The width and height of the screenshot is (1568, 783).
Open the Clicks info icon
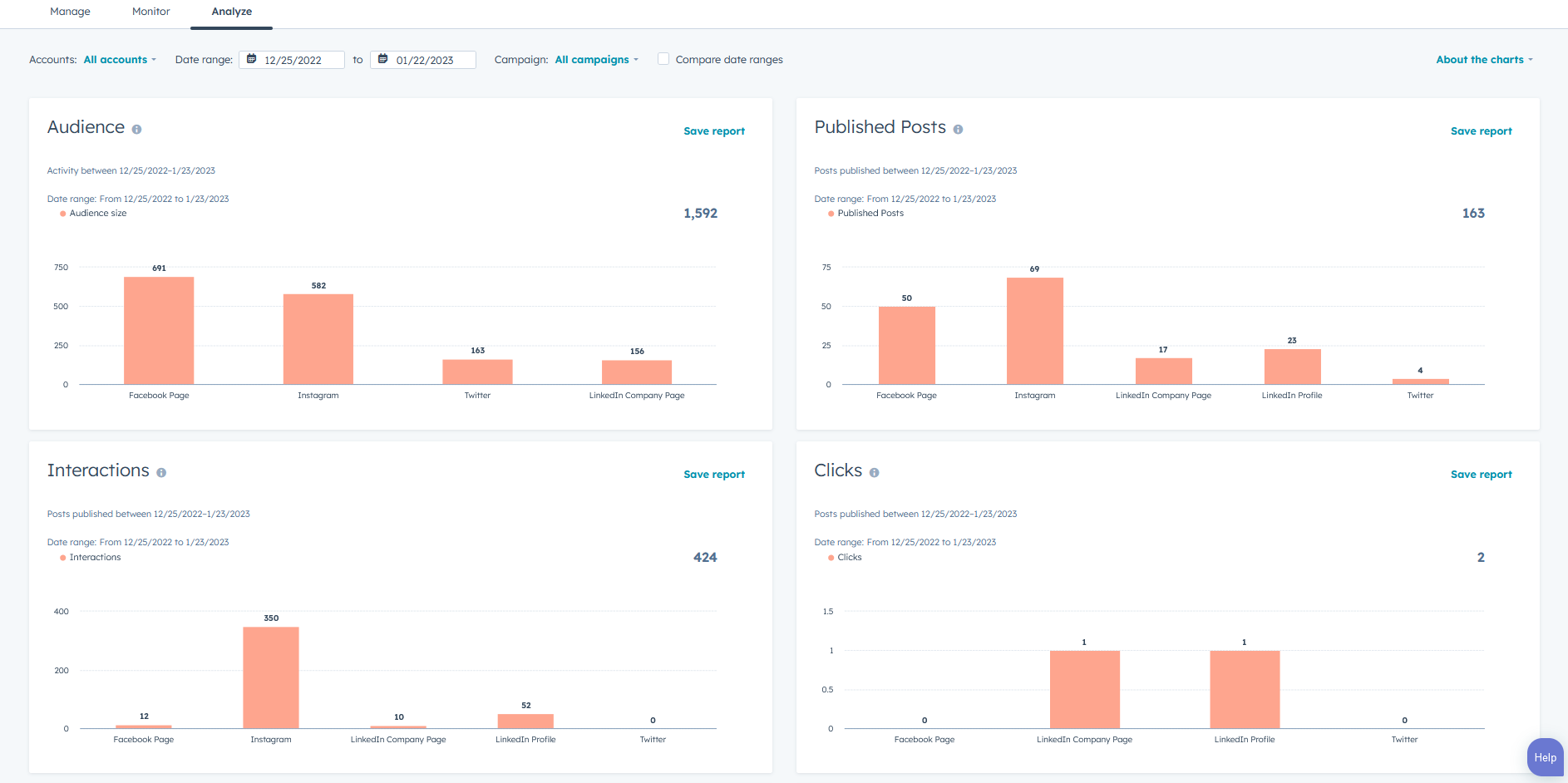point(874,473)
